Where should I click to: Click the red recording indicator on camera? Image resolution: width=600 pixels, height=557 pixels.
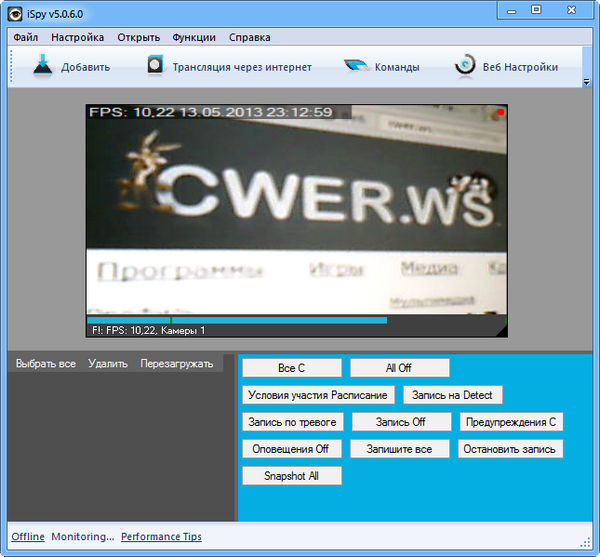point(500,112)
